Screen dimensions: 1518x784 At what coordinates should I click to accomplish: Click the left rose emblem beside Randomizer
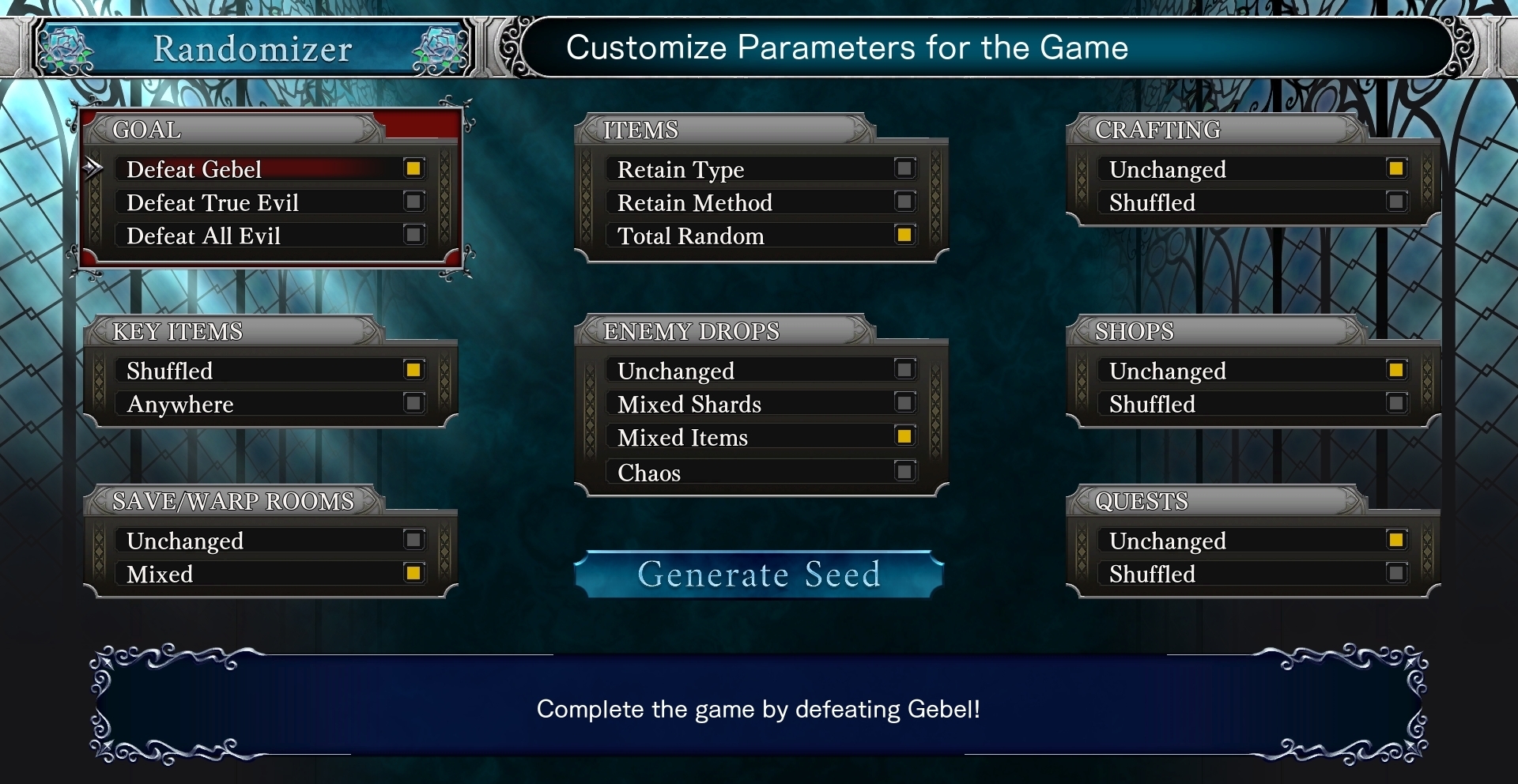pyautogui.click(x=66, y=49)
